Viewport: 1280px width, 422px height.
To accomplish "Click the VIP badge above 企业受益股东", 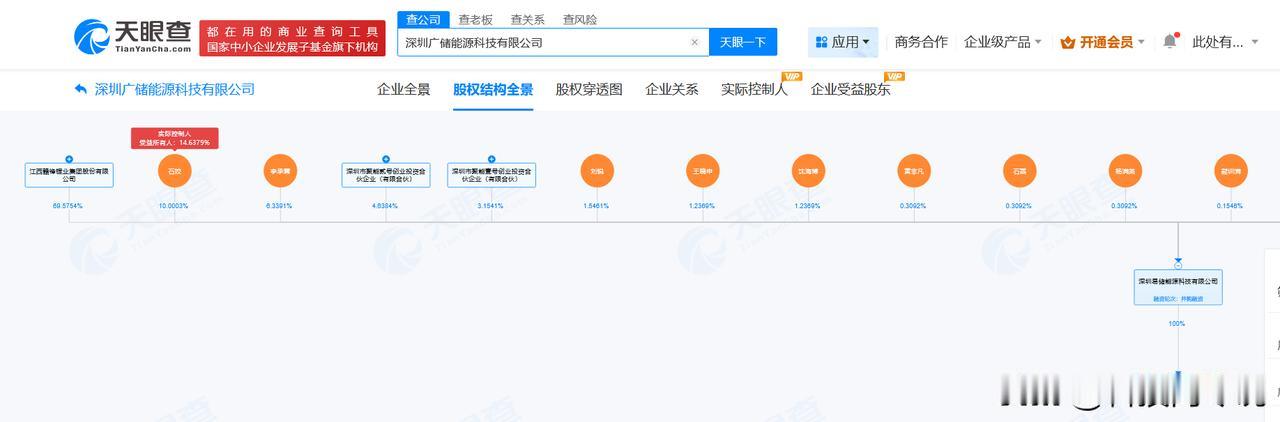I will (x=894, y=76).
